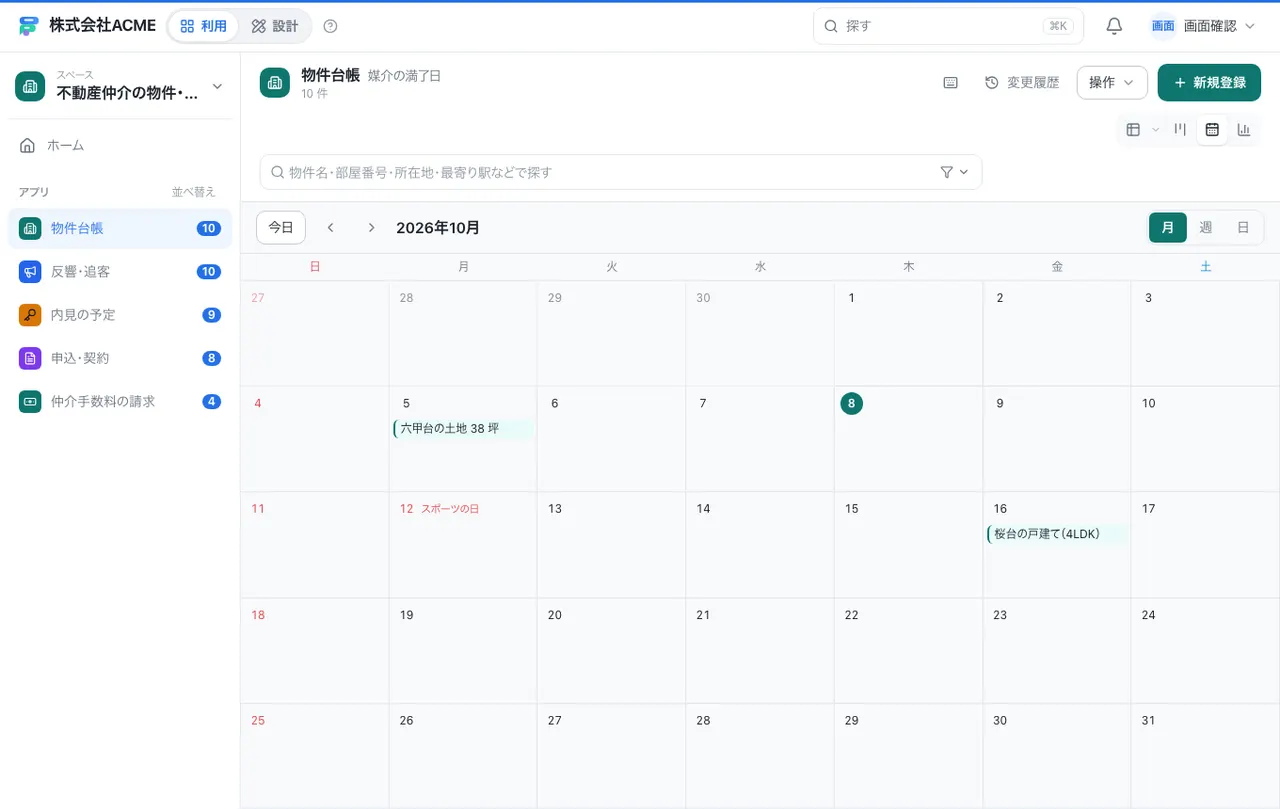The width and height of the screenshot is (1280, 809).
Task: Select 月 month view
Action: (1168, 228)
